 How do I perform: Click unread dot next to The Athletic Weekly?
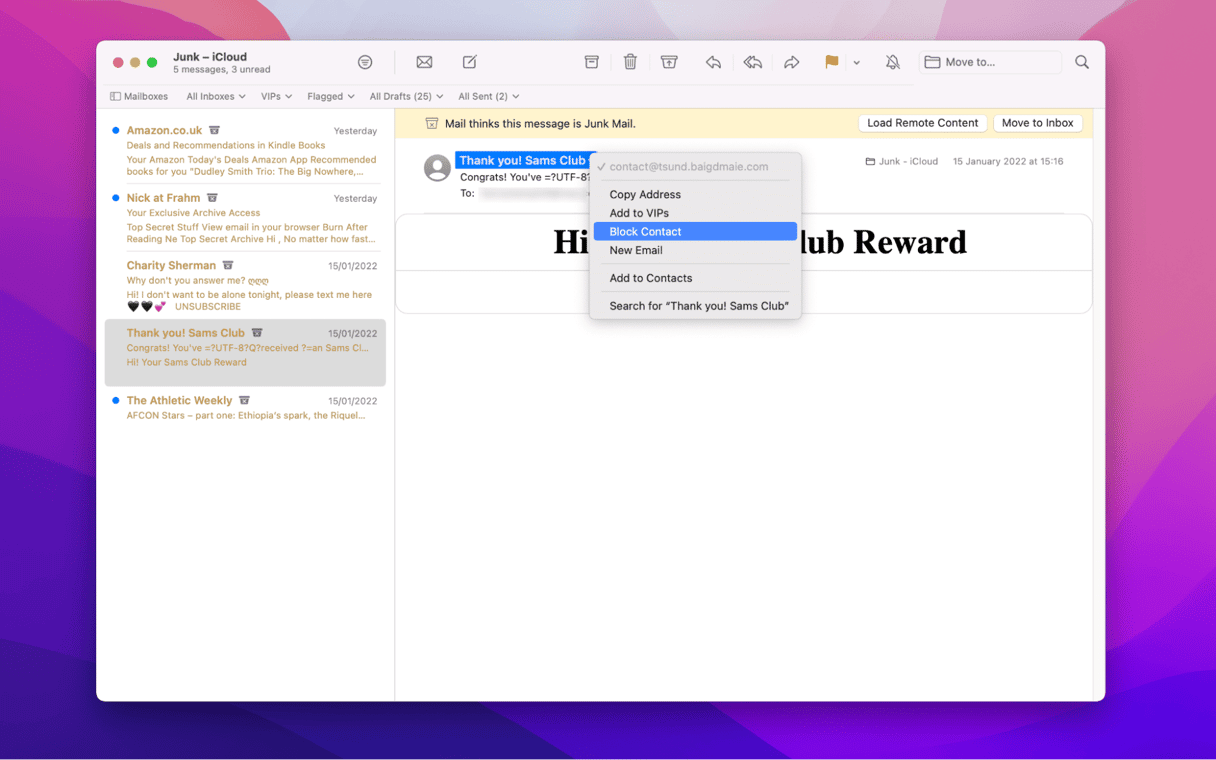(x=116, y=400)
